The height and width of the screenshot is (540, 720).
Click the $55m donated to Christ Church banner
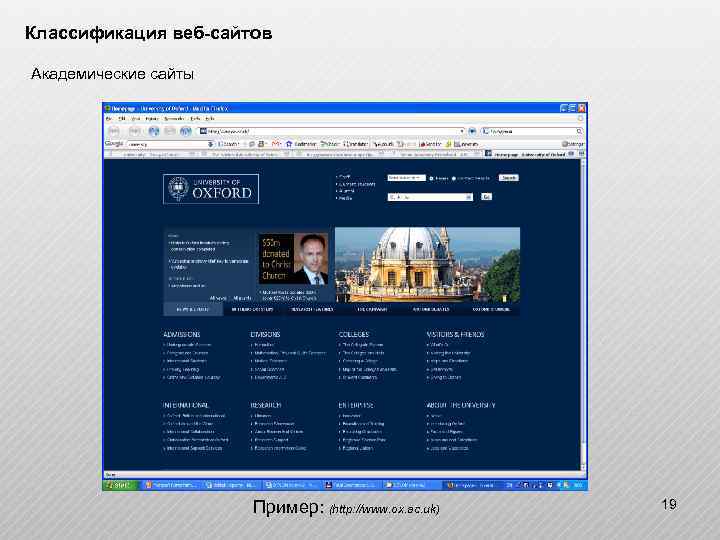coord(293,259)
